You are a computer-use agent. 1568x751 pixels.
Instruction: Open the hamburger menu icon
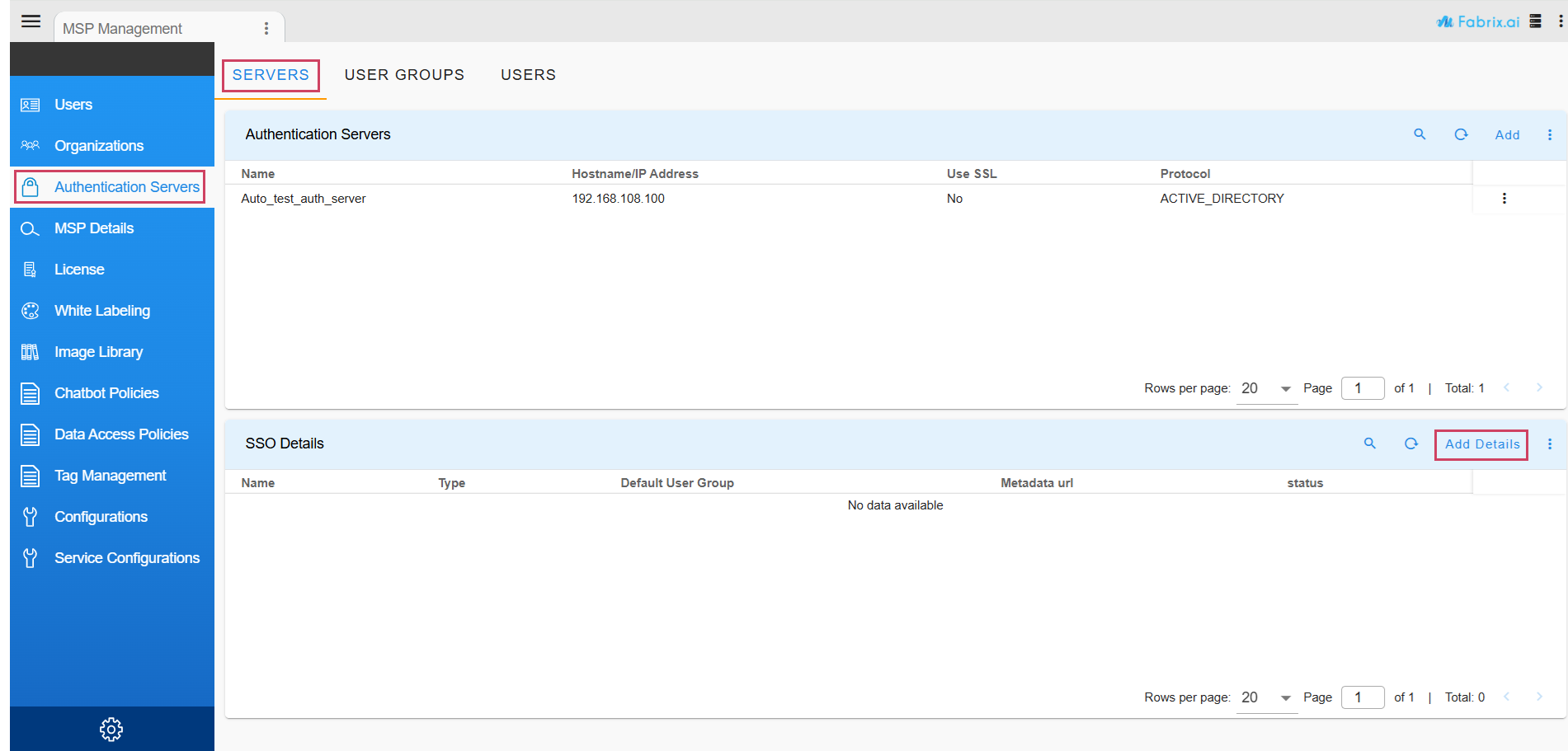pyautogui.click(x=31, y=21)
